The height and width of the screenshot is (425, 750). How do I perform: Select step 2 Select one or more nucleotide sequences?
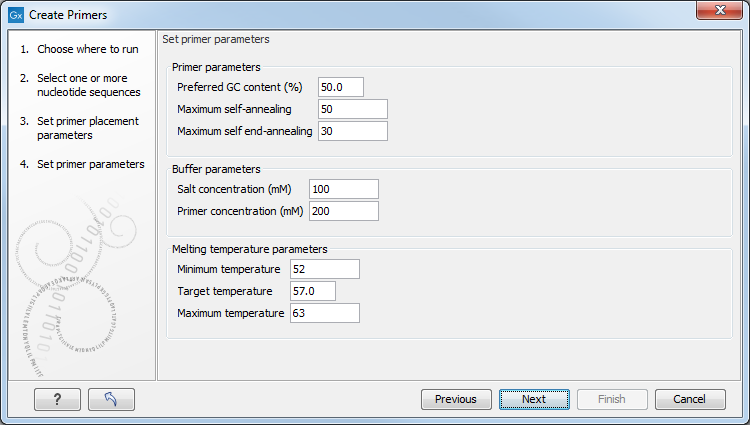click(80, 85)
